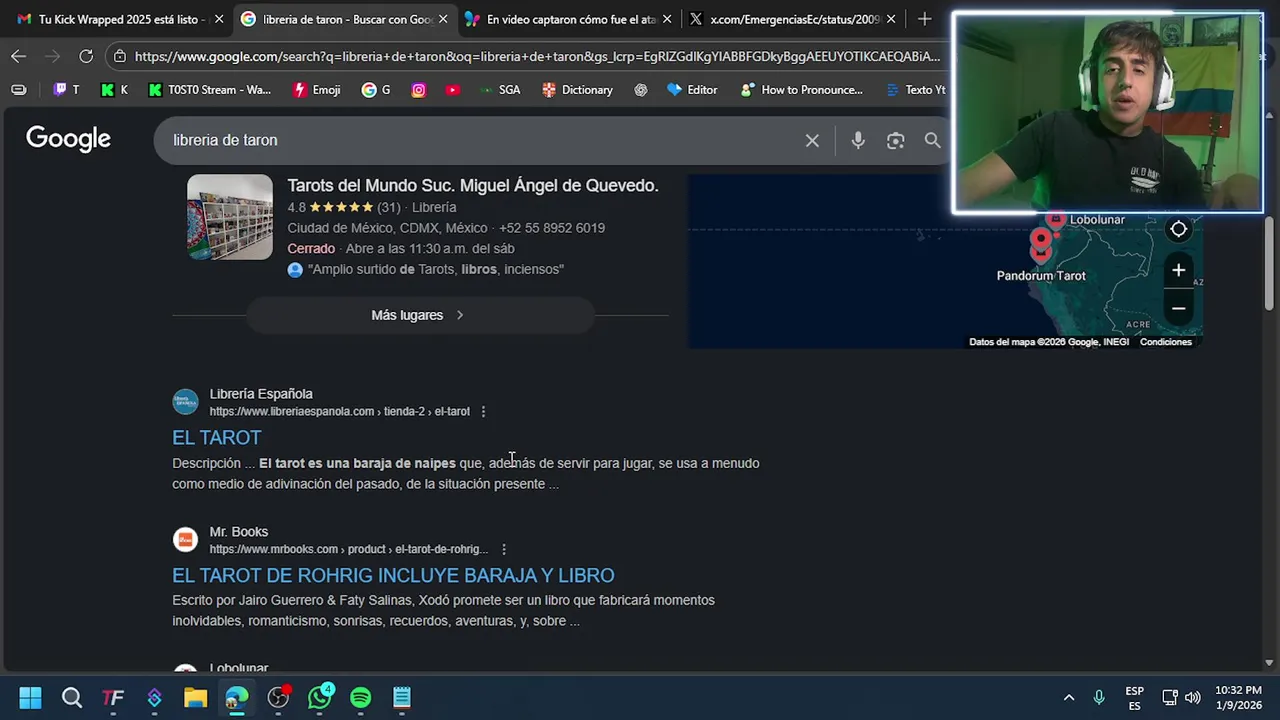1280x720 pixels.
Task: Open the Editor bookmark
Action: click(692, 90)
